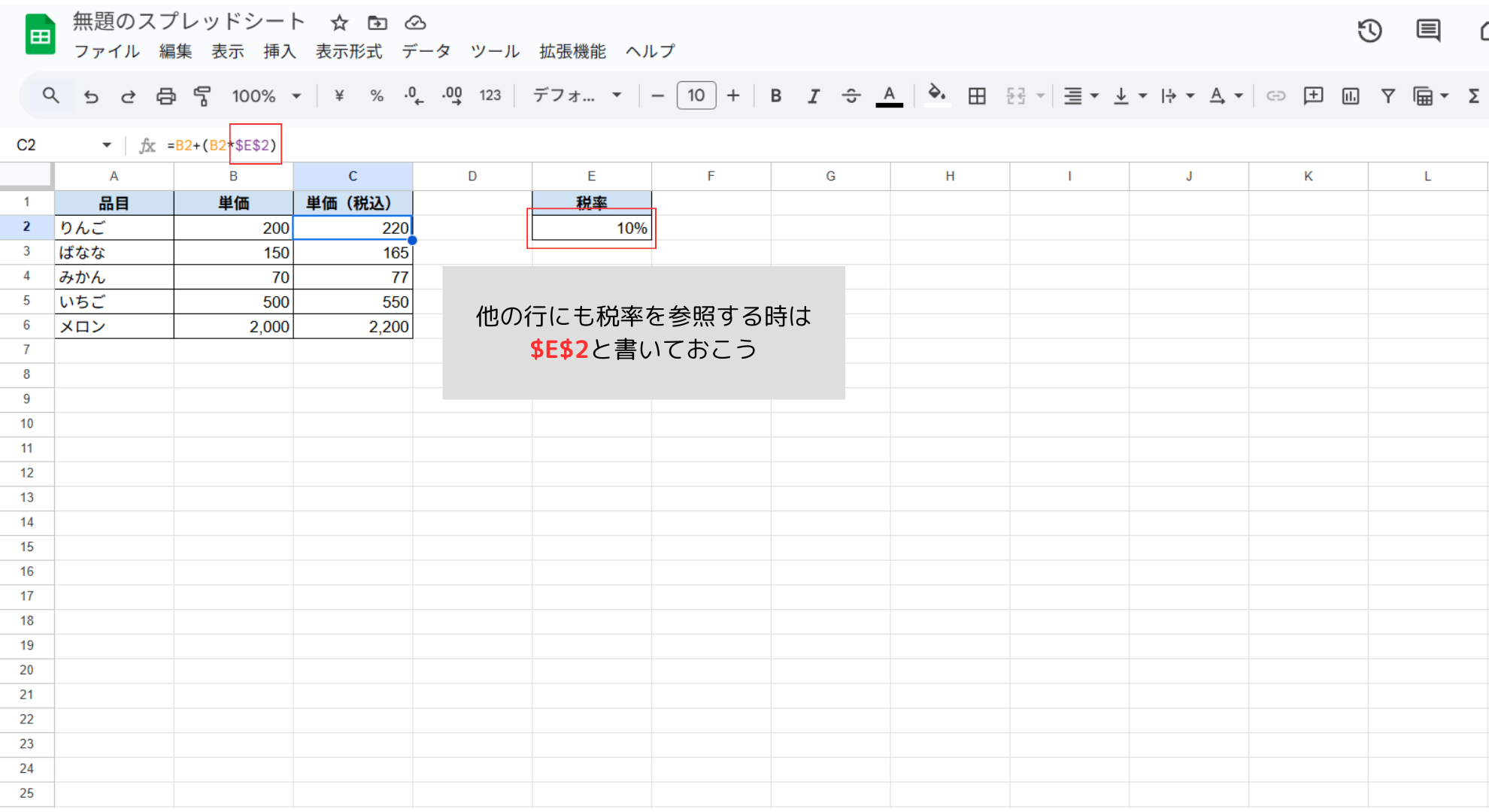Toggle italic formatting

pos(813,96)
